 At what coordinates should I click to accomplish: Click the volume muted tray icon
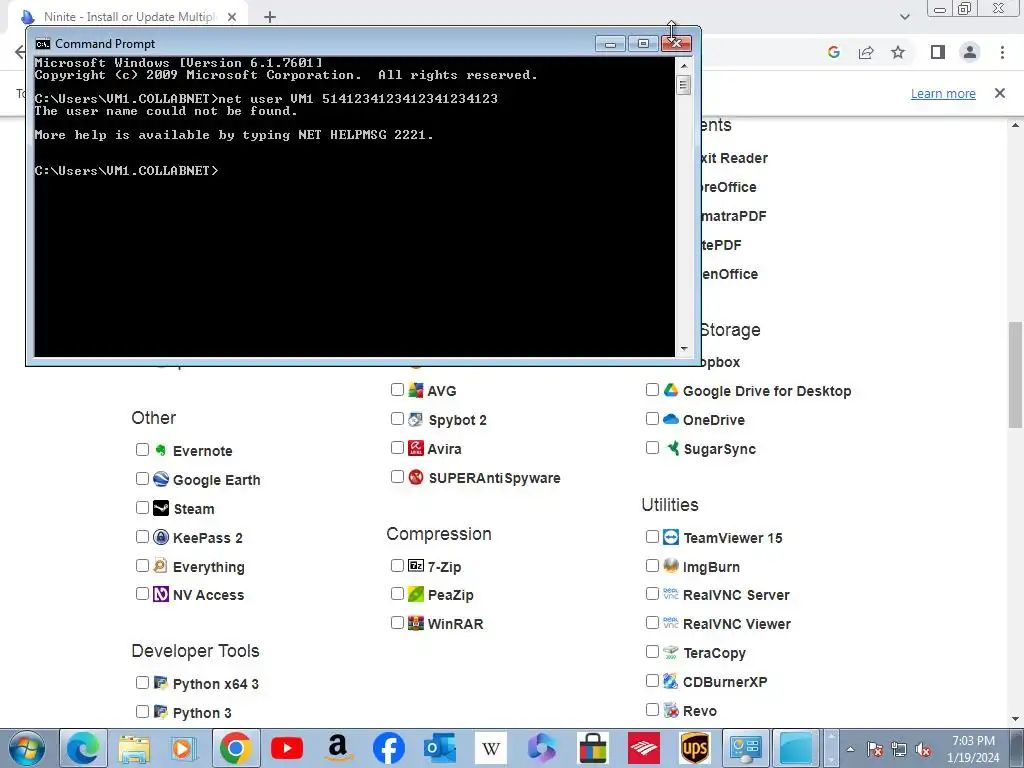923,750
